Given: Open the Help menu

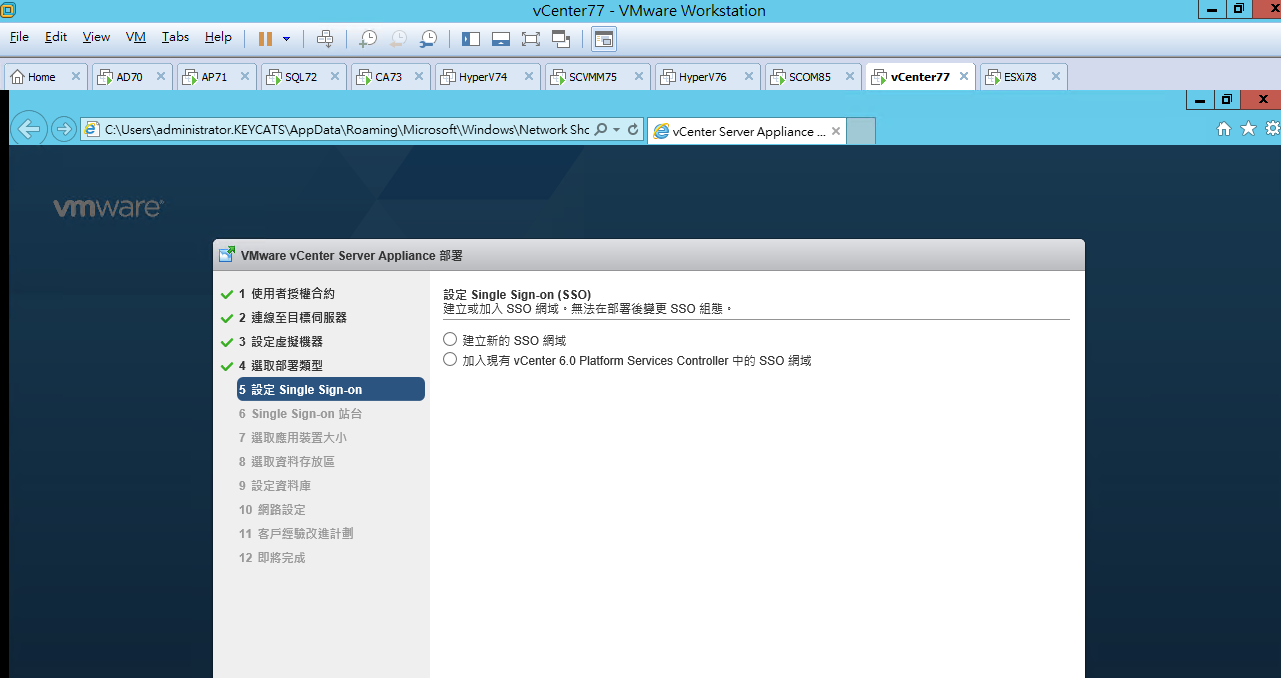Looking at the screenshot, I should pos(218,37).
